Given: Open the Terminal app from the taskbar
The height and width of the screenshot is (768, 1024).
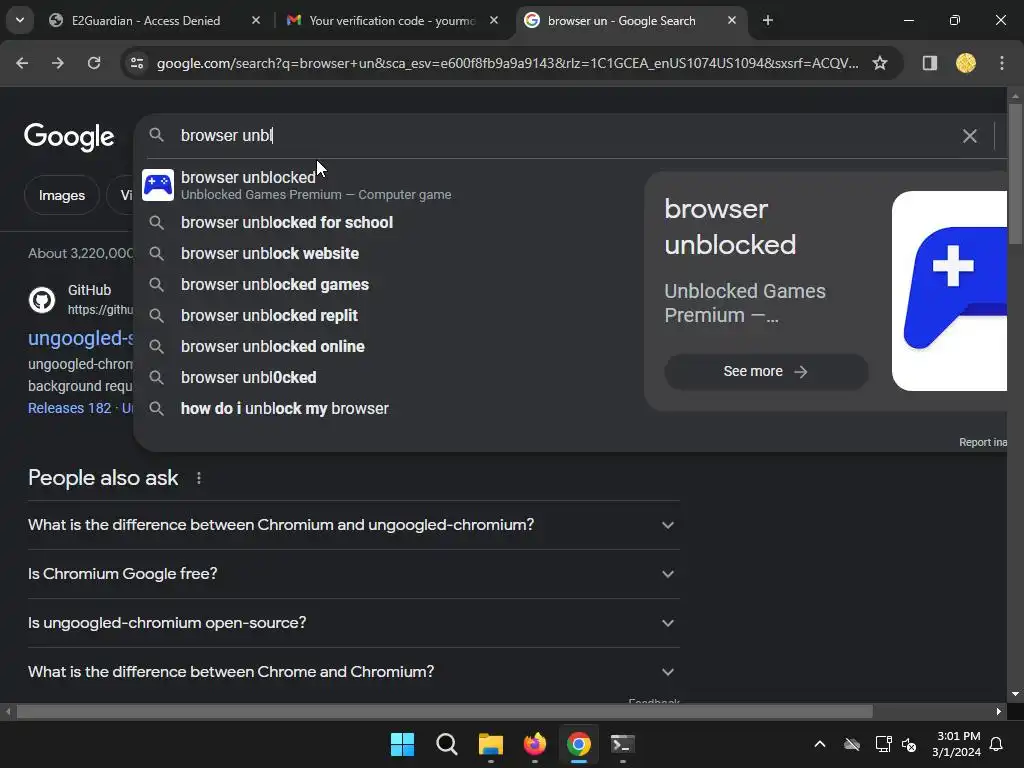Looking at the screenshot, I should pos(622,744).
